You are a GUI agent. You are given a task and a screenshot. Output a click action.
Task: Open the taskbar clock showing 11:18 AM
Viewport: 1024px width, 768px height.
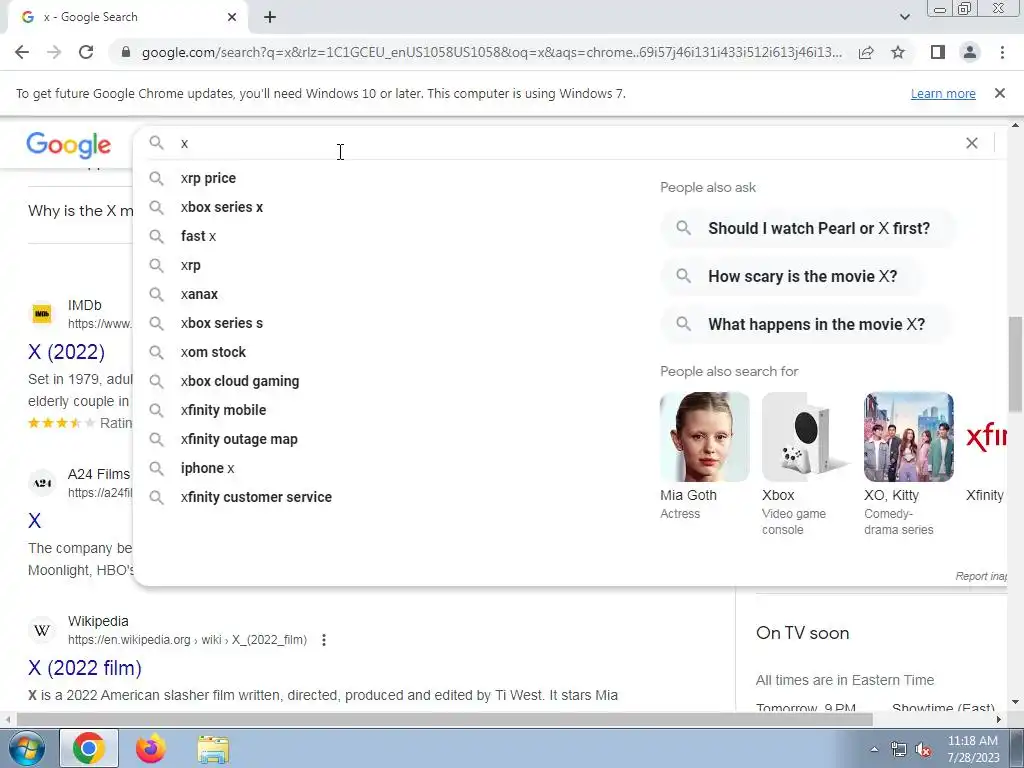pyautogui.click(x=973, y=749)
